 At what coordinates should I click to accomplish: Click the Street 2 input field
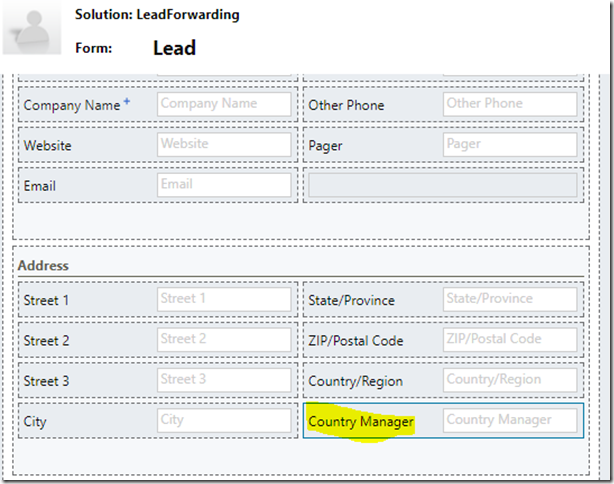point(224,340)
